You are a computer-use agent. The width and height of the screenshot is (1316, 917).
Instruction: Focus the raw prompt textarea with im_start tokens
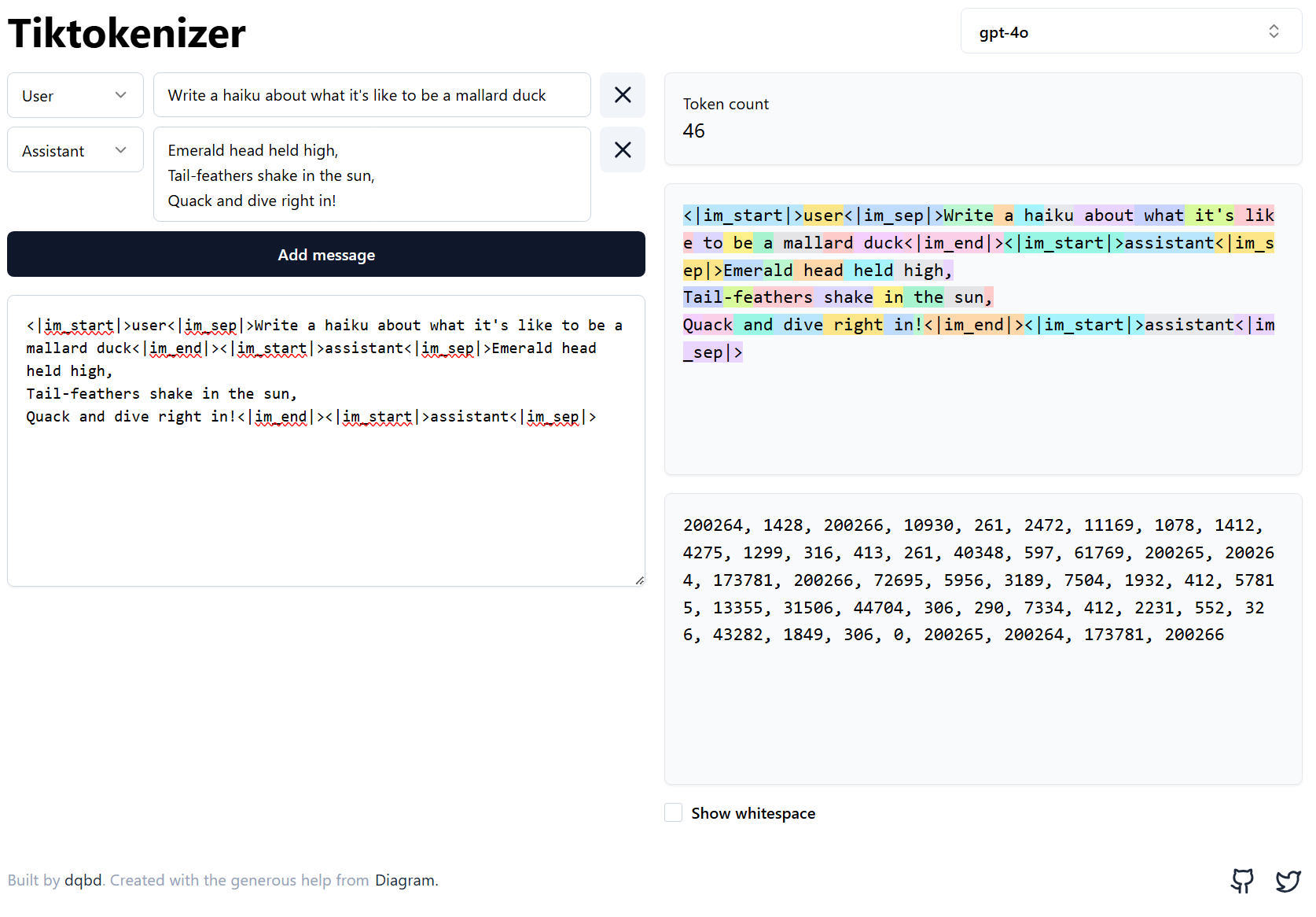[x=326, y=441]
